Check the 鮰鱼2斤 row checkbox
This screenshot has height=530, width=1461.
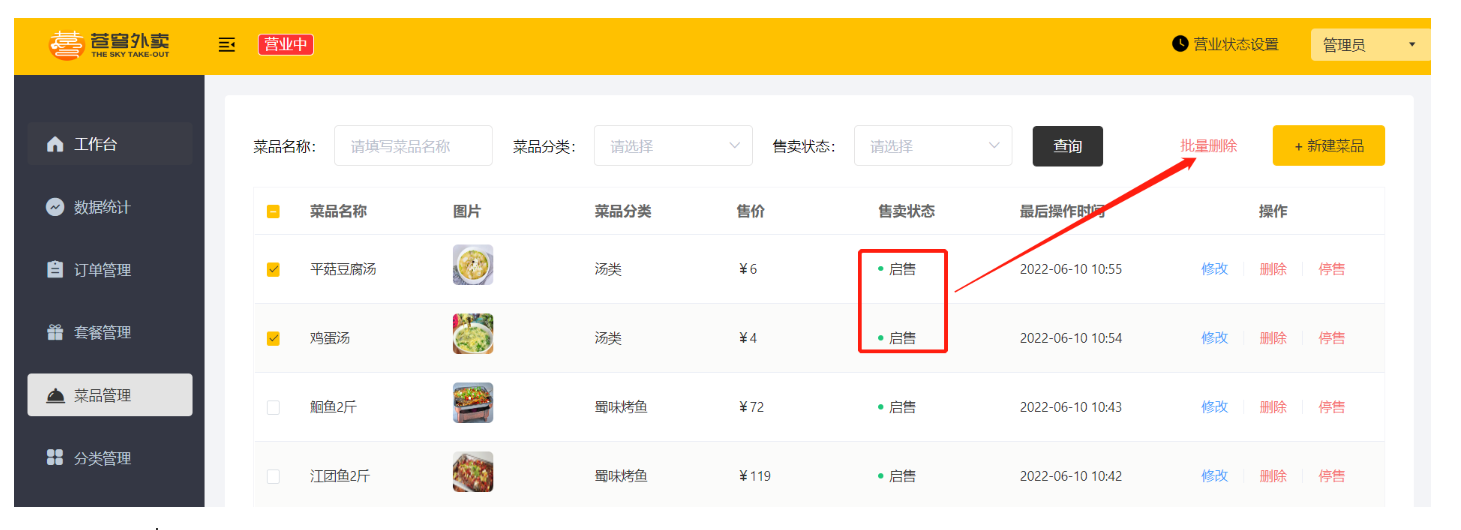[x=273, y=407]
